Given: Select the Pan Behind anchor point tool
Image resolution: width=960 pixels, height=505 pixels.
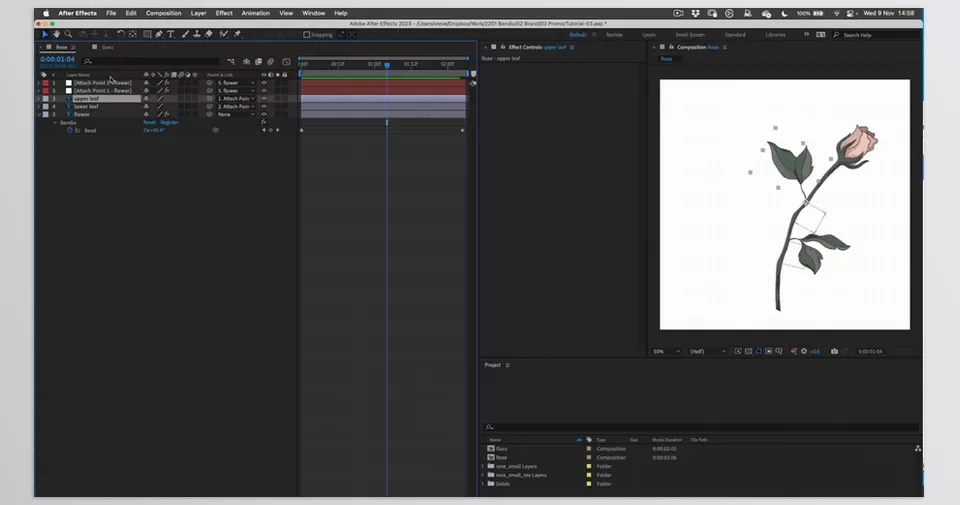Looking at the screenshot, I should (x=133, y=34).
